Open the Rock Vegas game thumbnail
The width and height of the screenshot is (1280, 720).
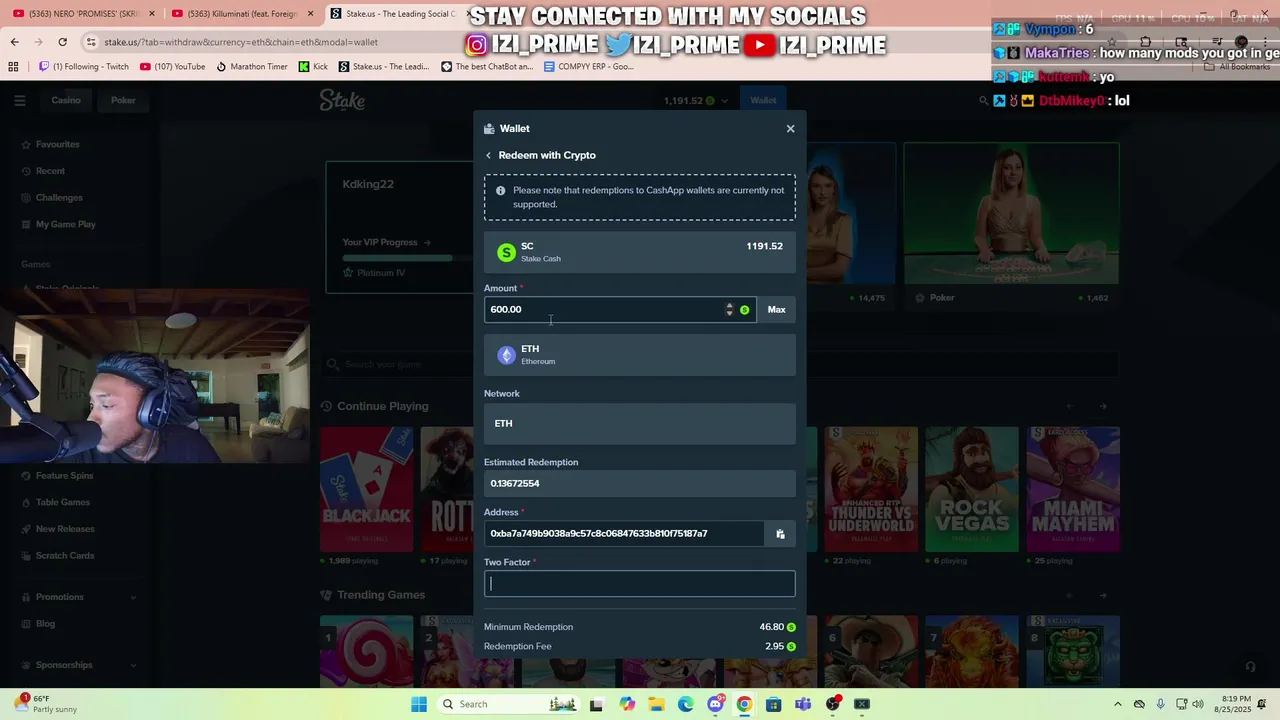[x=972, y=489]
